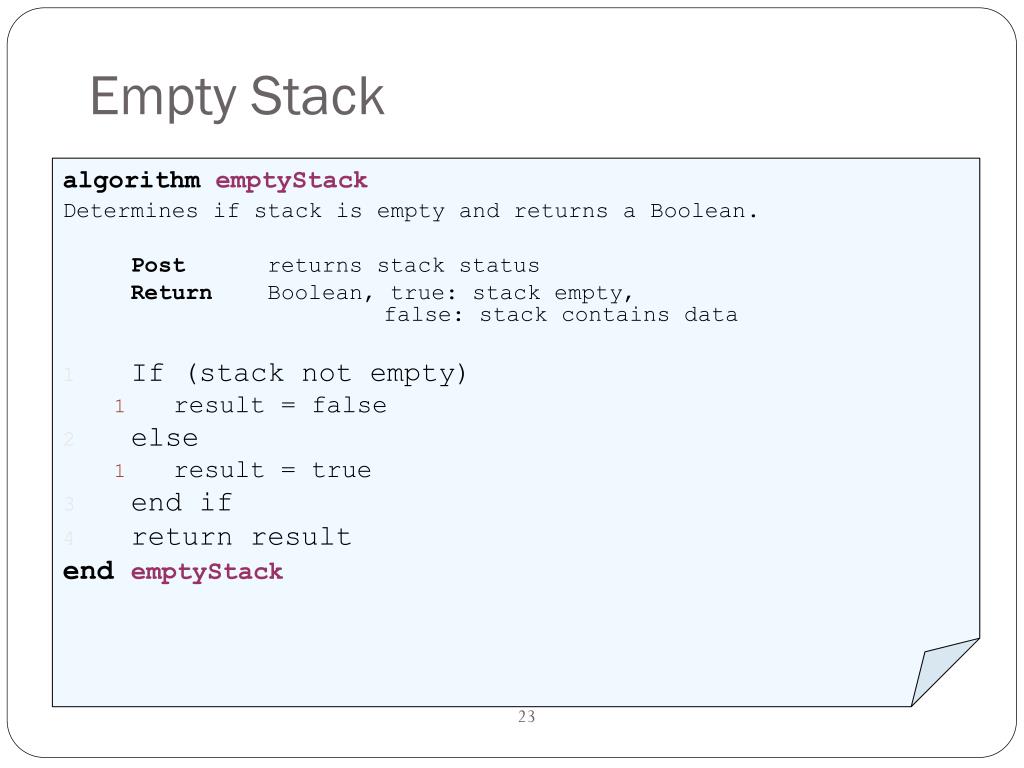Click the slide number 23
The width and height of the screenshot is (1024, 768).
tap(526, 716)
